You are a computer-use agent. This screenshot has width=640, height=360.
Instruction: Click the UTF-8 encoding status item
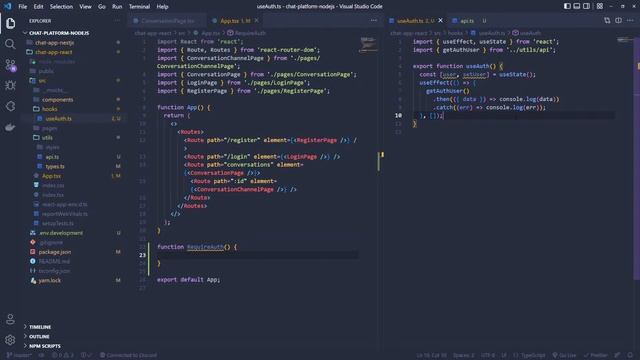488,355
